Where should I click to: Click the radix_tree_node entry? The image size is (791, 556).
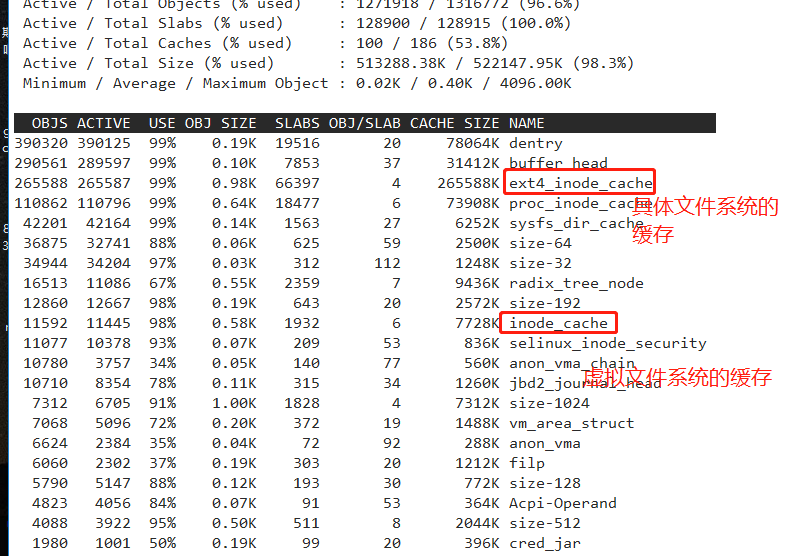coord(576,283)
